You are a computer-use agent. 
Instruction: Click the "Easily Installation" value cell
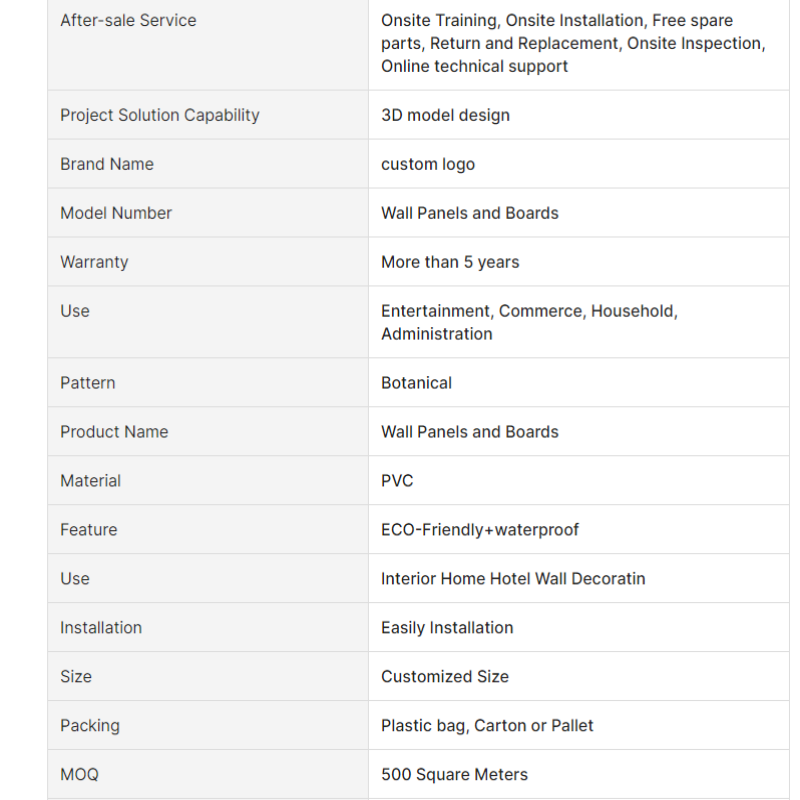(447, 628)
